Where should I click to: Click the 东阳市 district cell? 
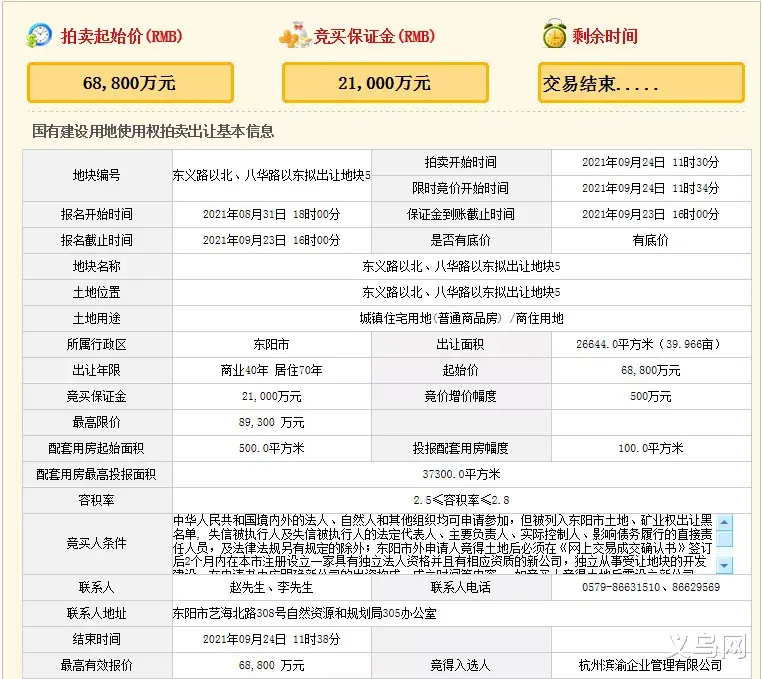pos(272,345)
